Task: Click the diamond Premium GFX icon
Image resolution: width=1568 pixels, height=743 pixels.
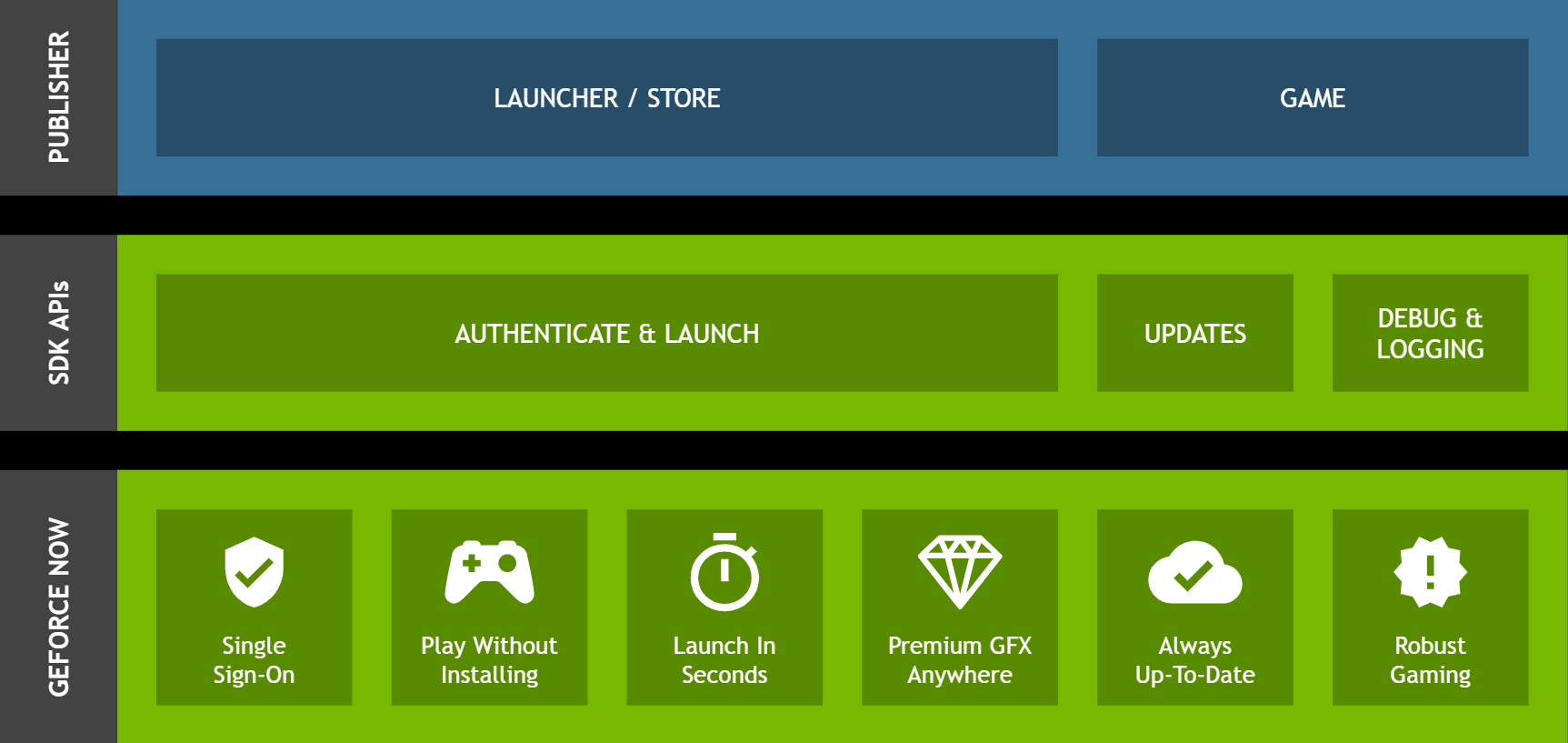Action: [x=960, y=572]
